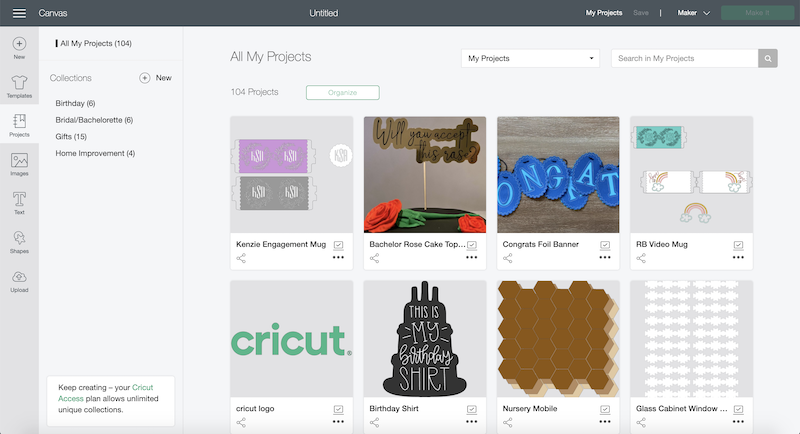
Task: Open more options for Congrats Foil Banner
Action: coord(605,258)
